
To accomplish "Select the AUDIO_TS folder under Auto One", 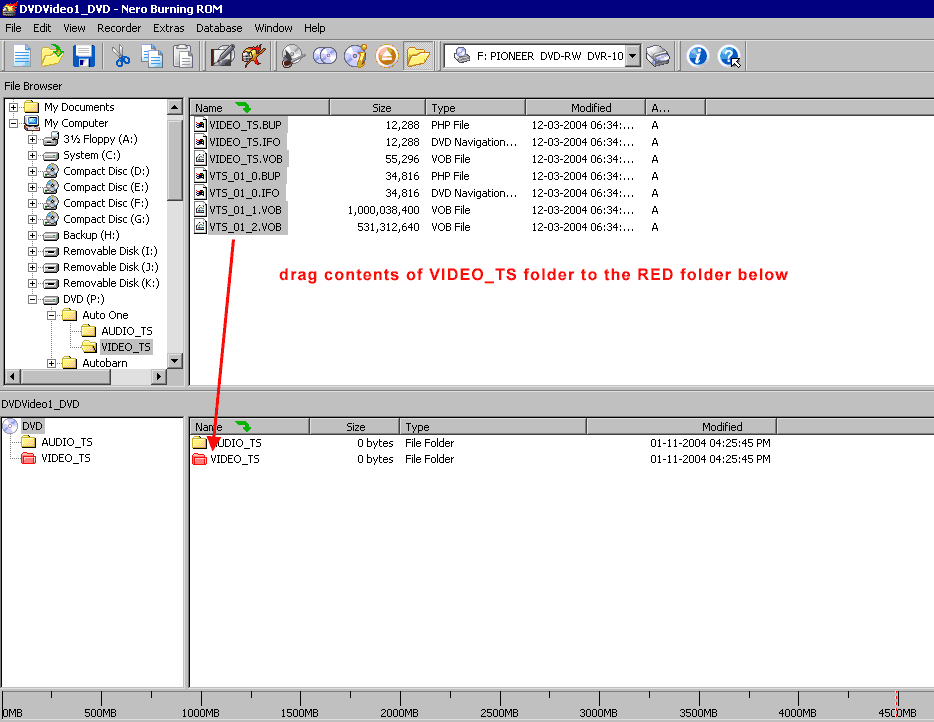I will pos(126,331).
